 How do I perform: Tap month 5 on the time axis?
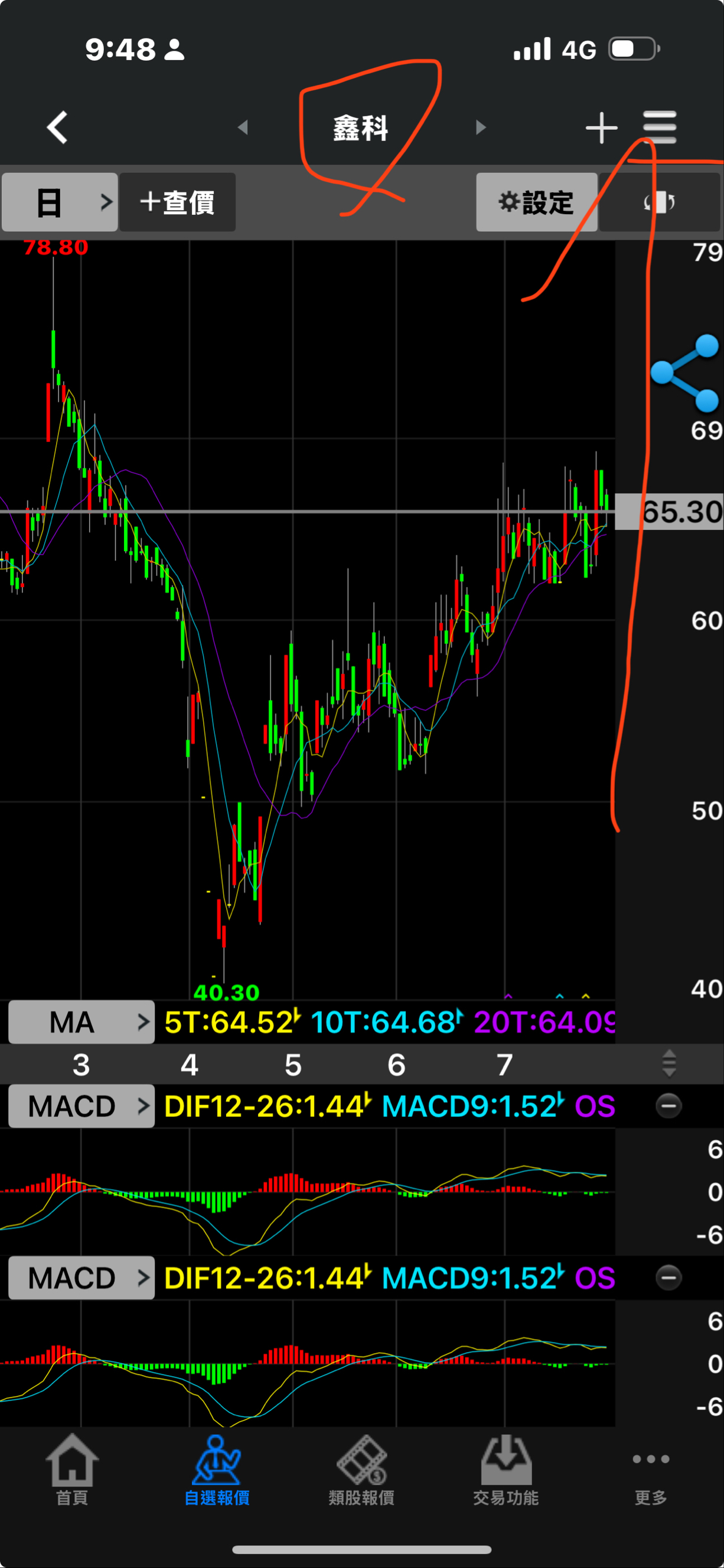[x=293, y=1065]
